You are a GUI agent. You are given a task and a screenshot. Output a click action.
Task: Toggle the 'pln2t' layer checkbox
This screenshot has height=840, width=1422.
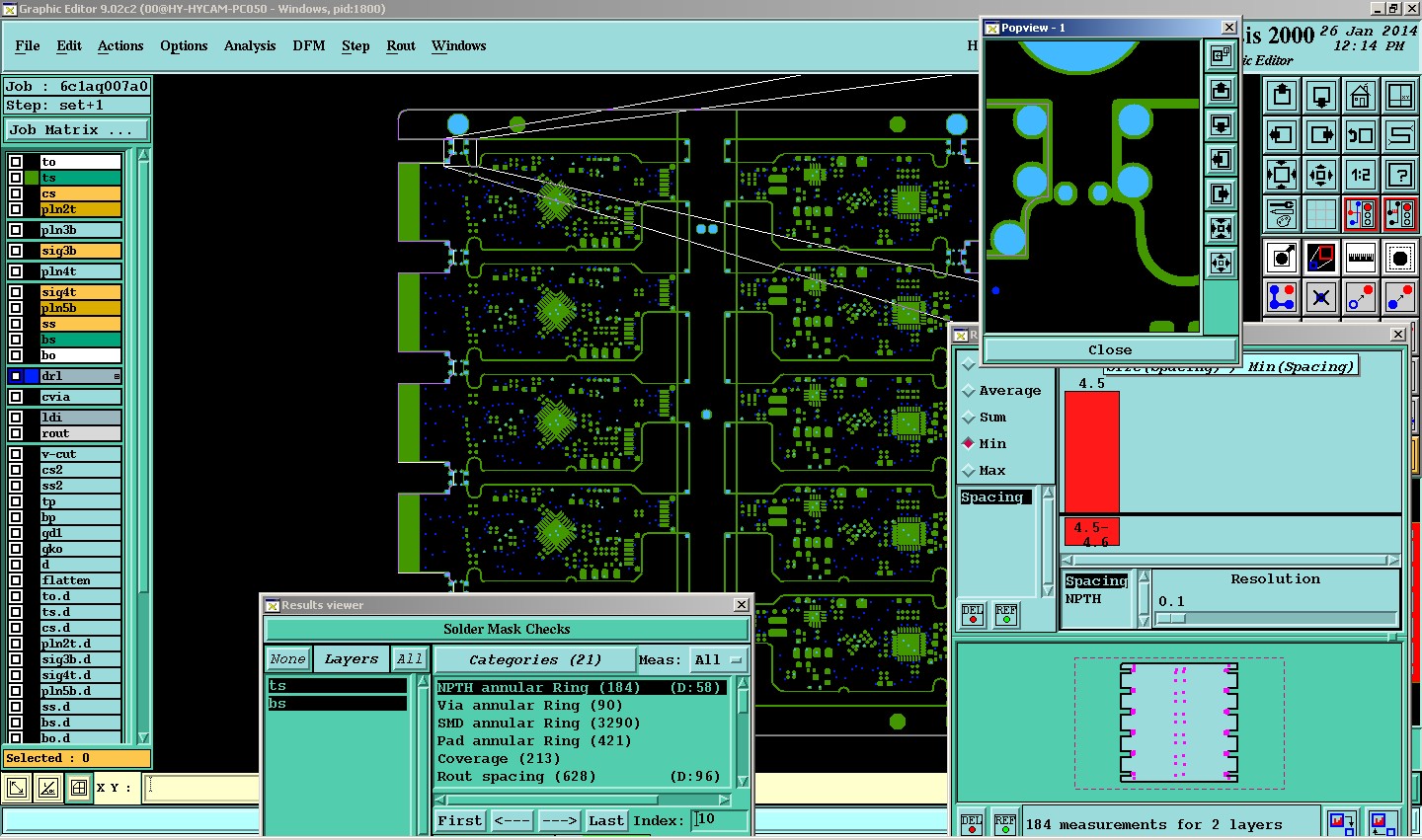point(16,209)
